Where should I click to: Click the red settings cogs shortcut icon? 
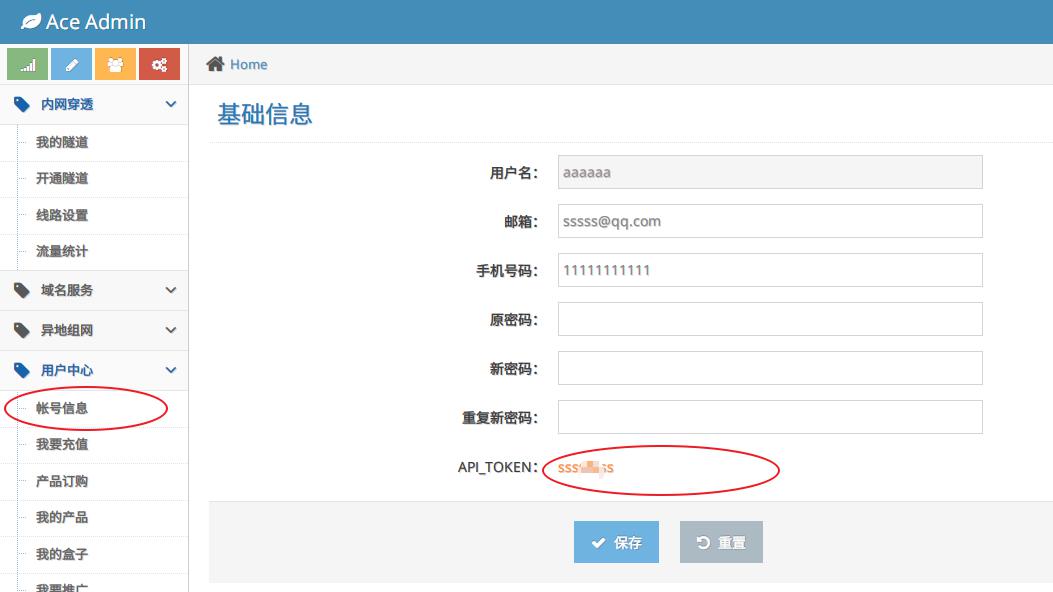159,64
